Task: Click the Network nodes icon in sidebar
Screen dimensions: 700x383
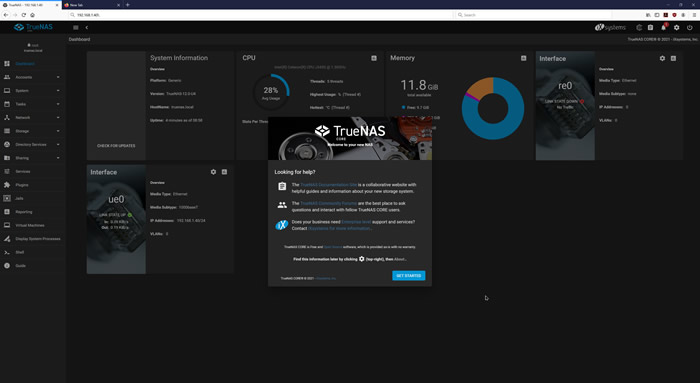Action: tap(7, 117)
